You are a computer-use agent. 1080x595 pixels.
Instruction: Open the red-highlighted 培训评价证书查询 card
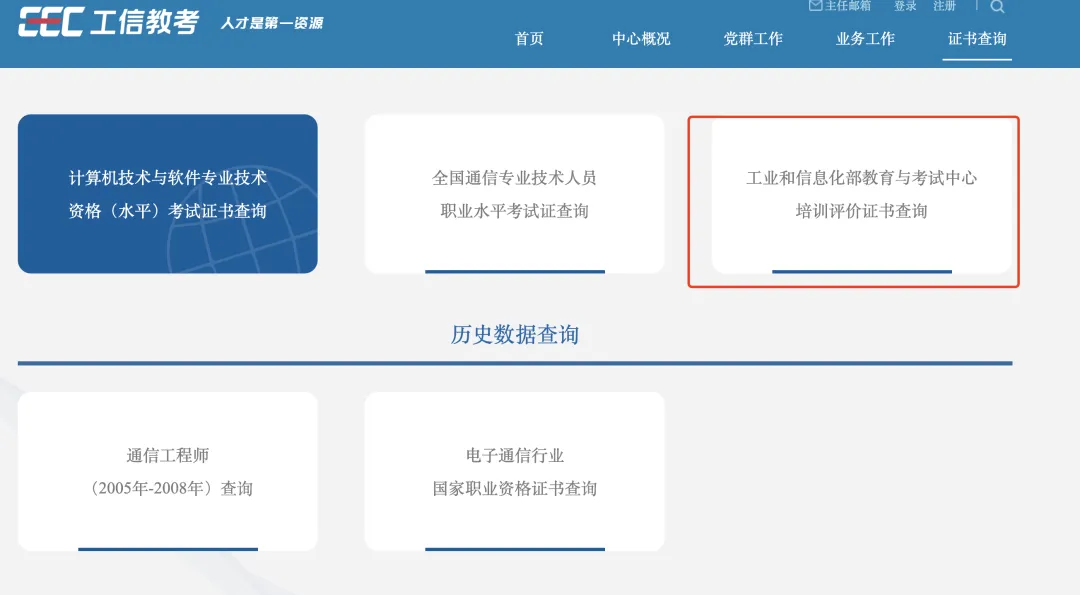pos(855,200)
